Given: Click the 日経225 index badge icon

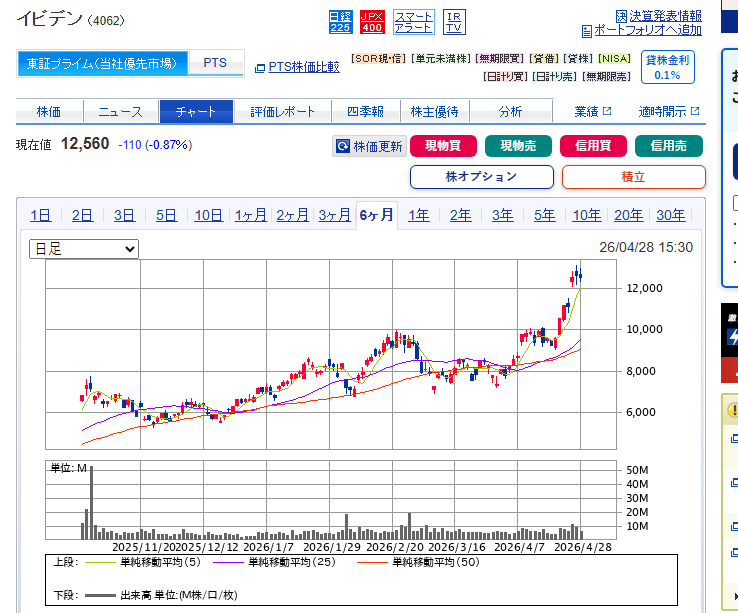Looking at the screenshot, I should (x=340, y=22).
